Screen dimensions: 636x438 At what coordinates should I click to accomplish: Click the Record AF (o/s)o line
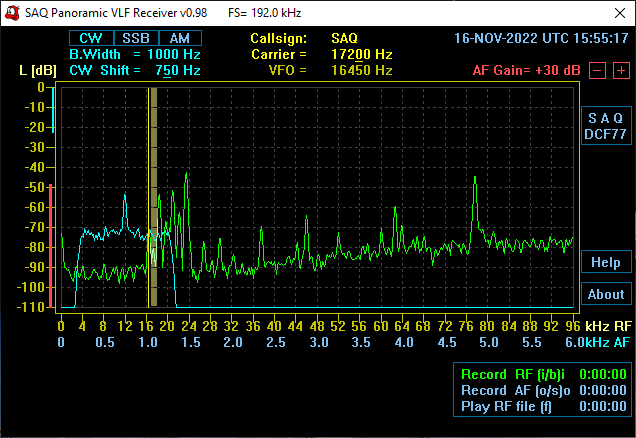pyautogui.click(x=544, y=391)
